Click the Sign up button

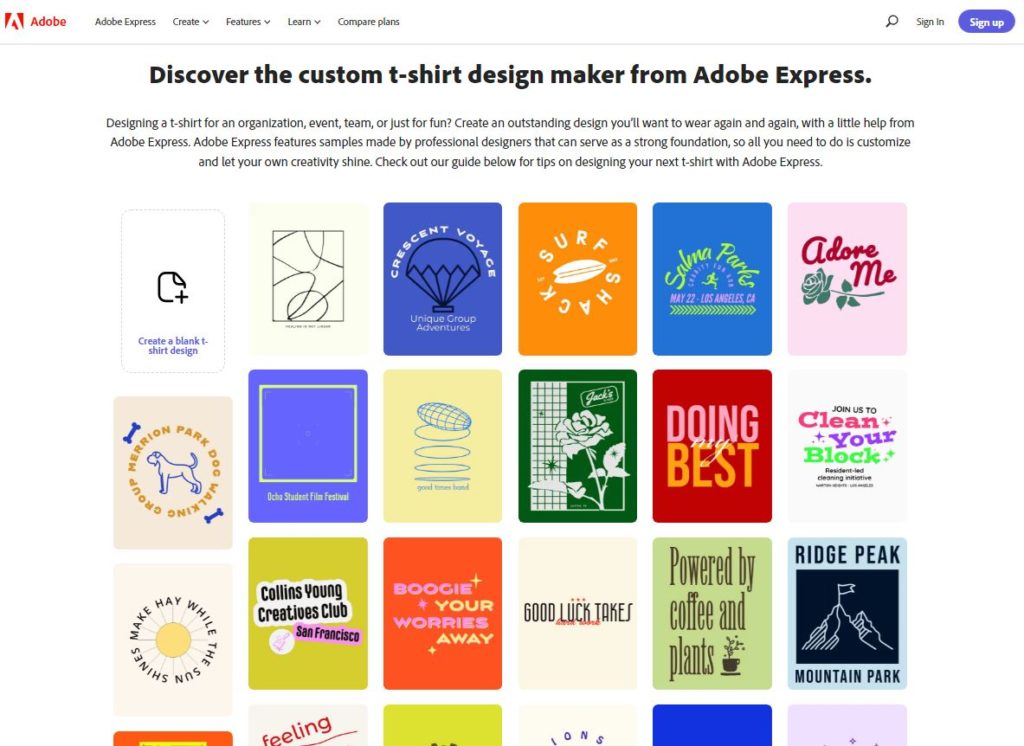coord(986,22)
